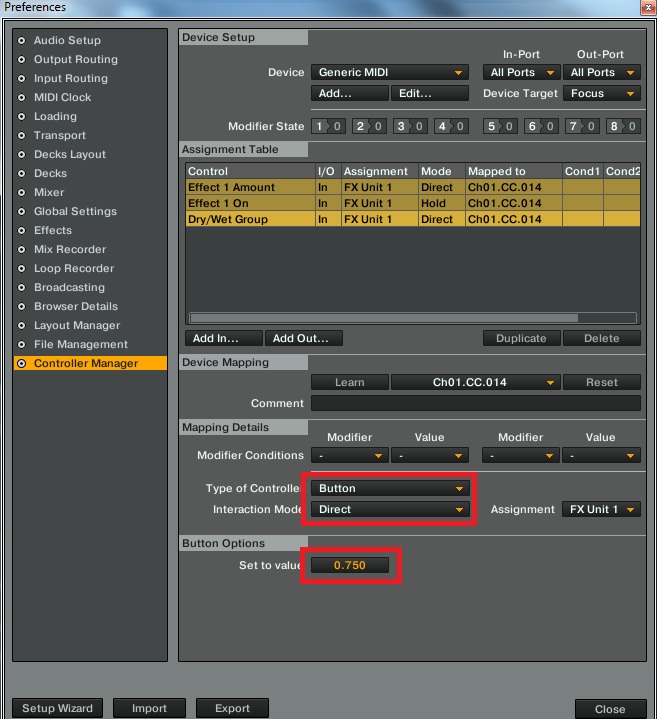Open the In-Port All Ports dropdown
Viewport: 657px width, 719px height.
521,72
